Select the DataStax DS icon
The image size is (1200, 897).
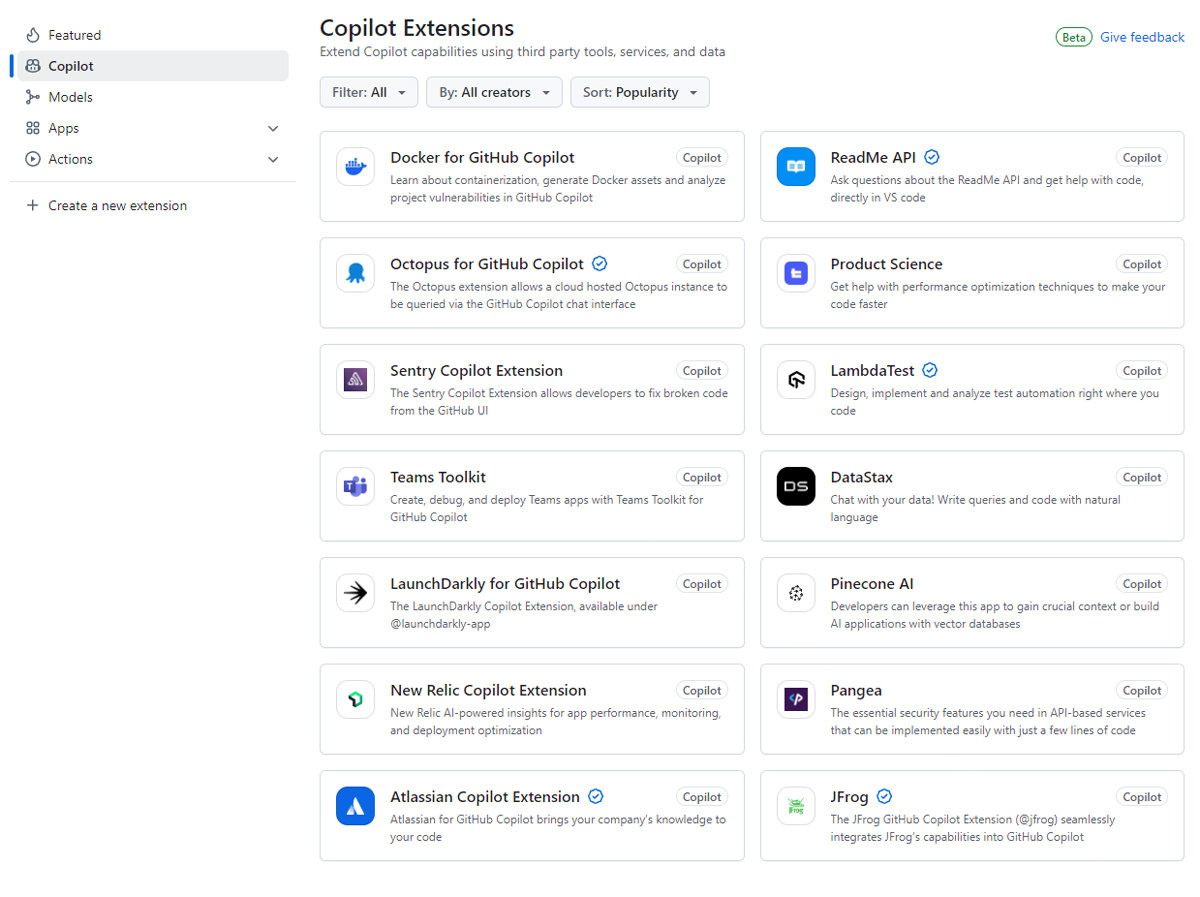[795, 486]
